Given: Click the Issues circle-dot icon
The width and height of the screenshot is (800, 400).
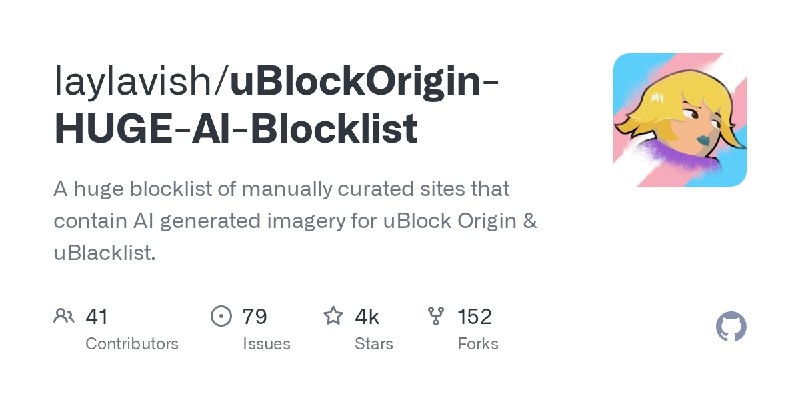Looking at the screenshot, I should coord(222,317).
